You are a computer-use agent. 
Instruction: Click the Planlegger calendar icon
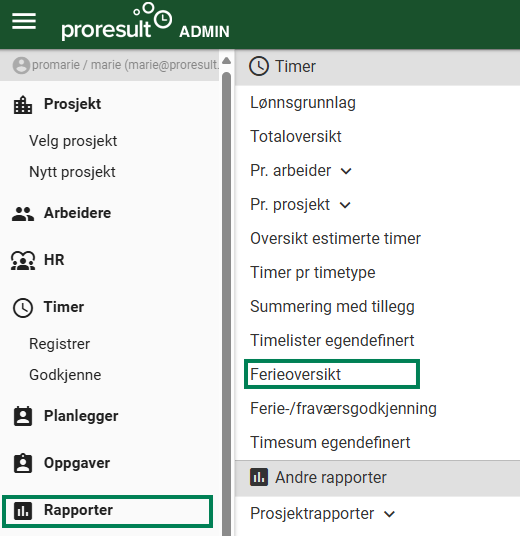click(x=23, y=416)
